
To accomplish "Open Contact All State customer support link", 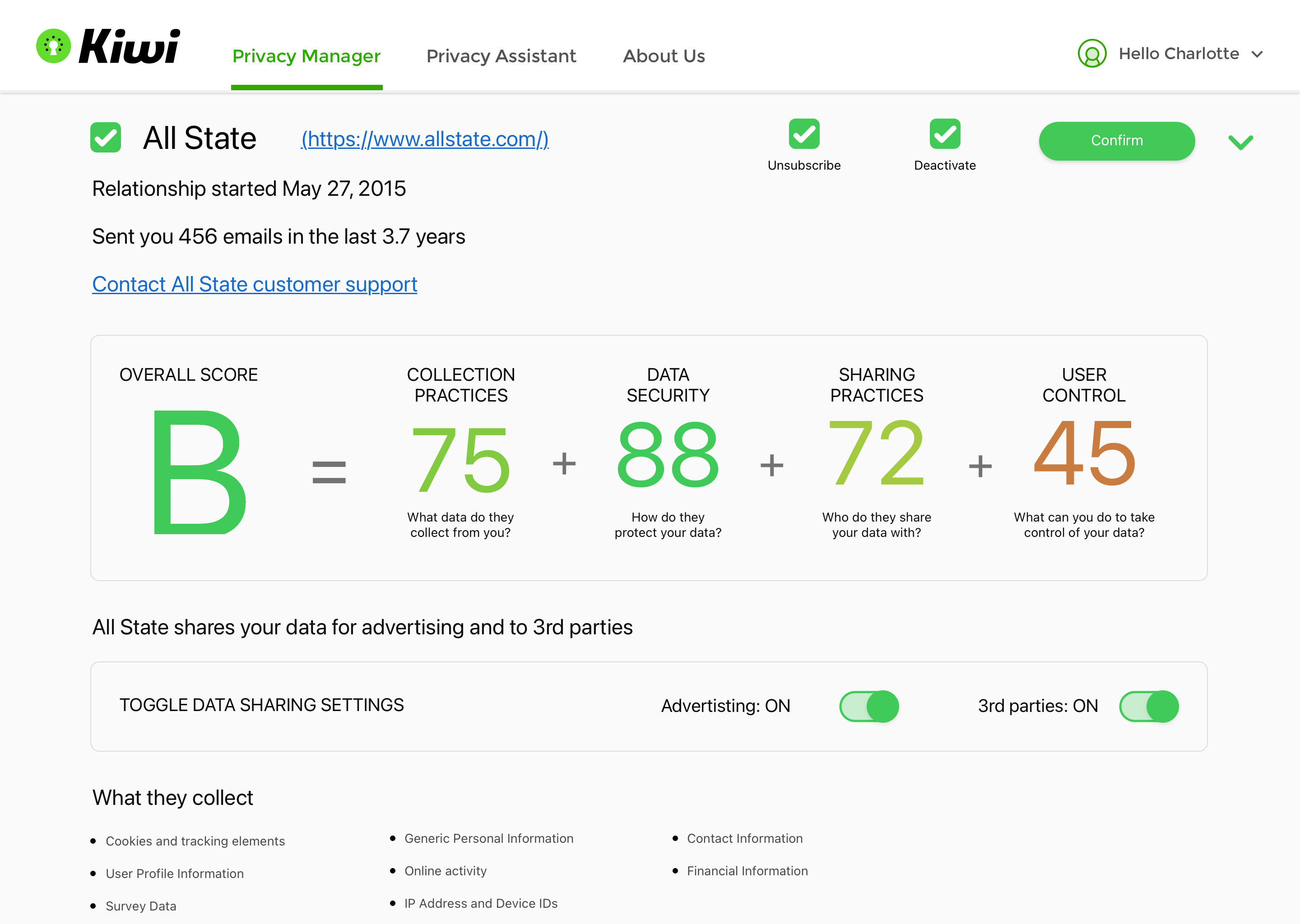I will pyautogui.click(x=255, y=284).
